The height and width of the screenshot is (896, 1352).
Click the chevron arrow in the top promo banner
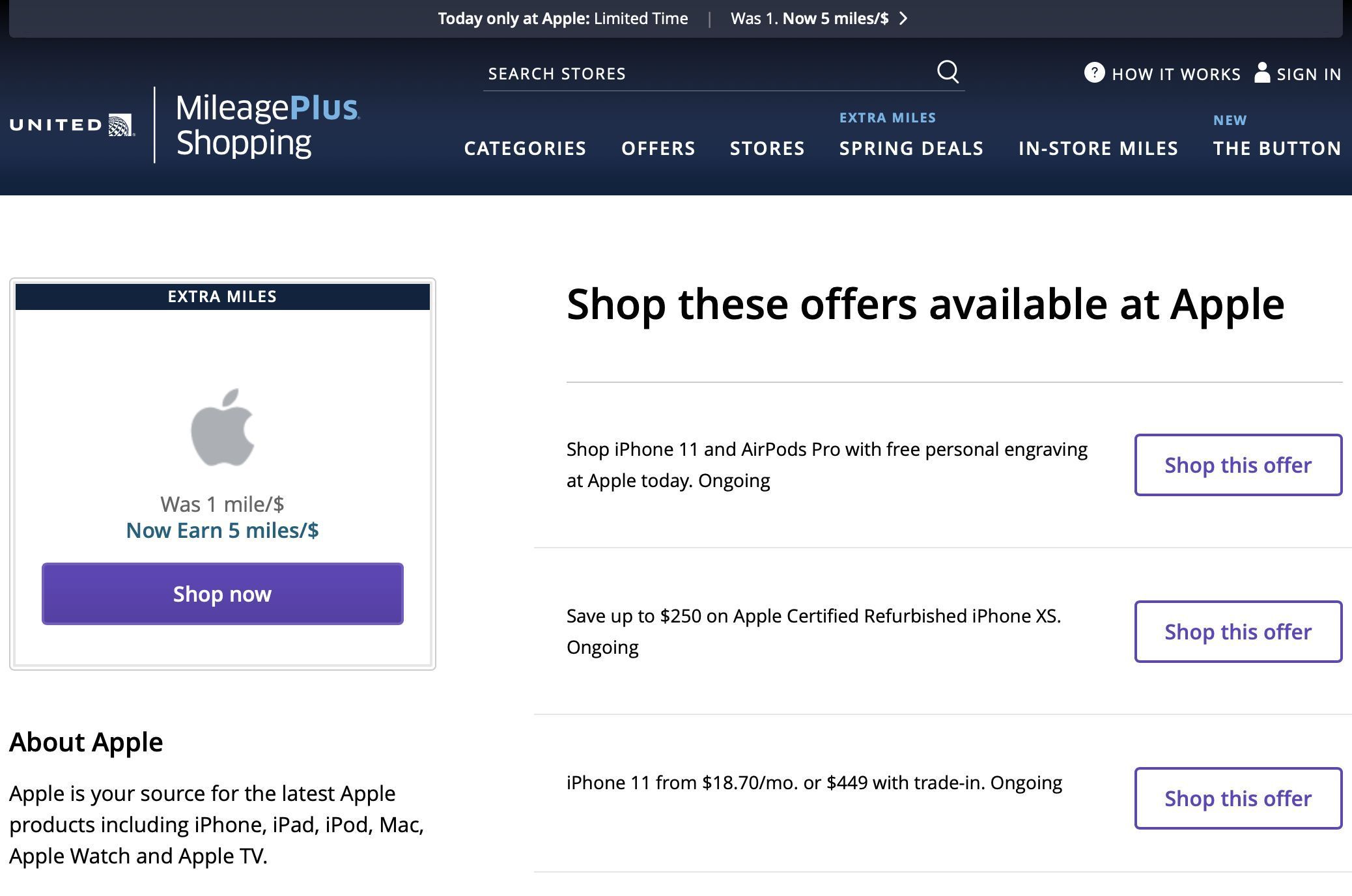(x=903, y=18)
